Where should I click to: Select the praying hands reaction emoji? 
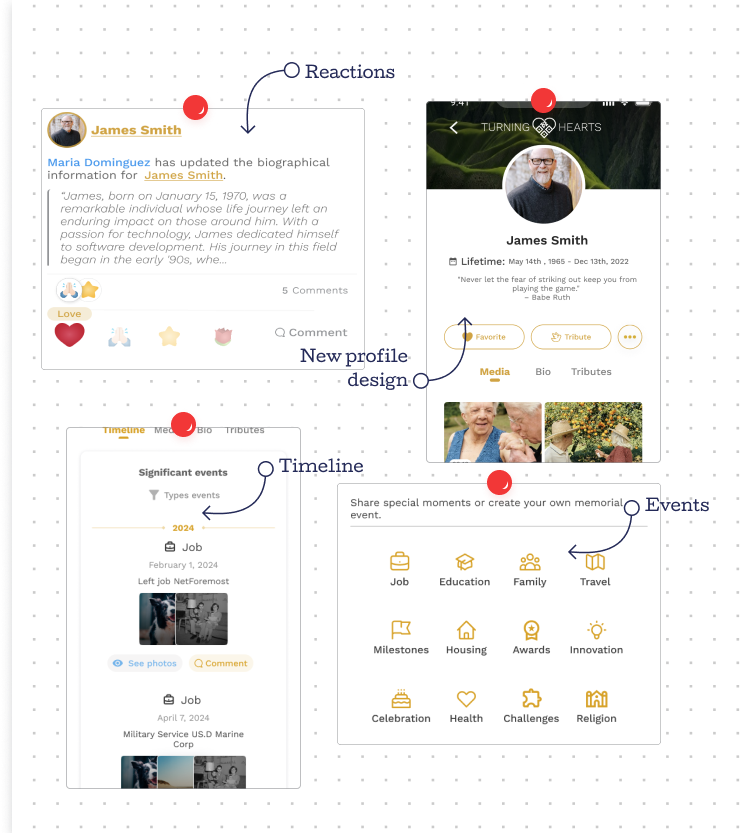[x=120, y=337]
